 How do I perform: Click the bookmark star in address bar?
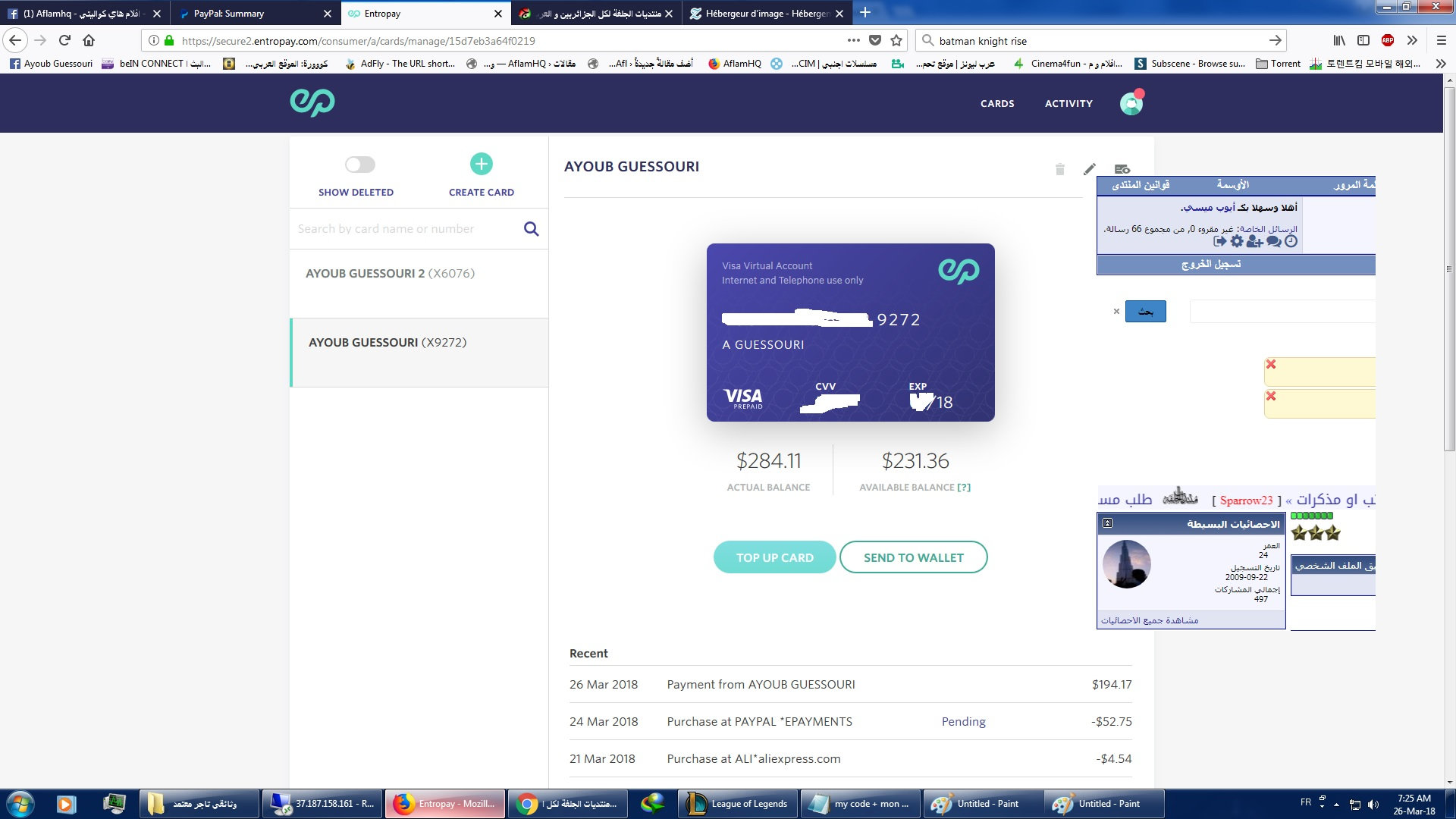pos(896,41)
